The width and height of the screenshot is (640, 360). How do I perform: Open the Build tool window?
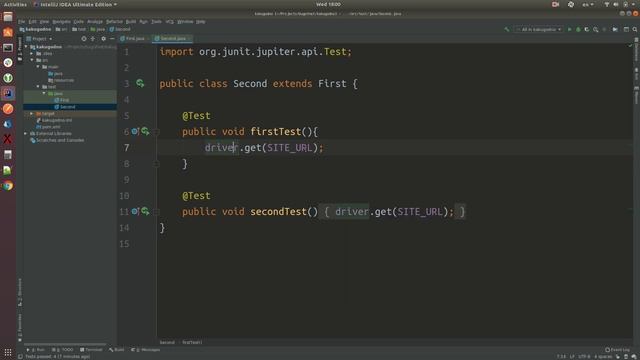click(x=117, y=350)
